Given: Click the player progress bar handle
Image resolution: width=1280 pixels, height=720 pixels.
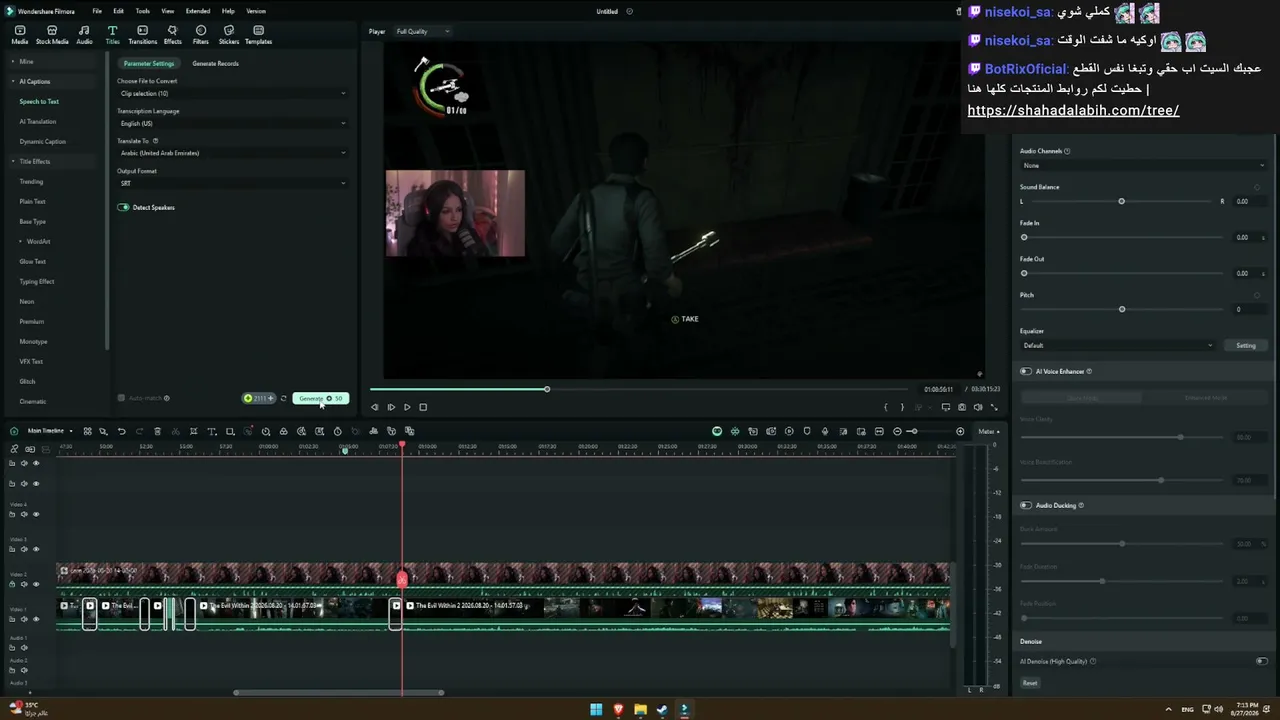Looking at the screenshot, I should tap(547, 389).
